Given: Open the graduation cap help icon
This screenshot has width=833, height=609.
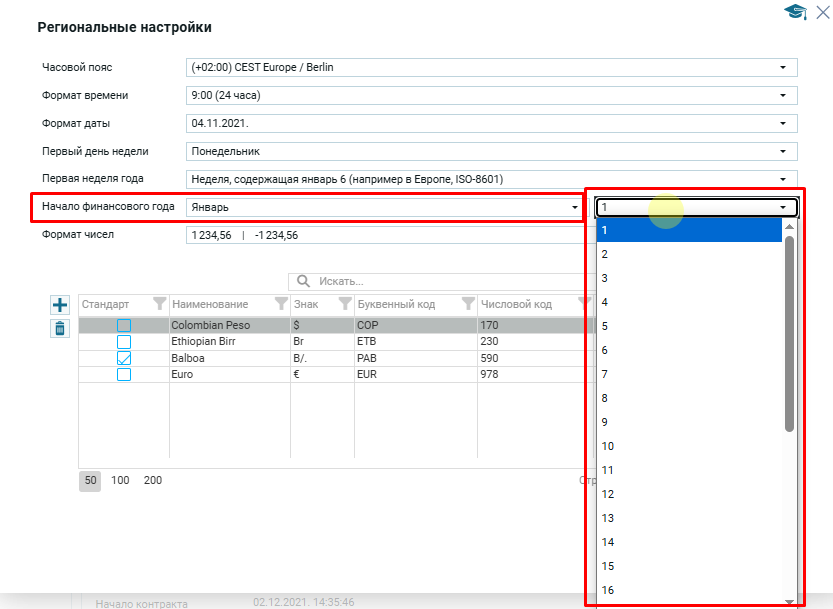Looking at the screenshot, I should click(x=795, y=12).
